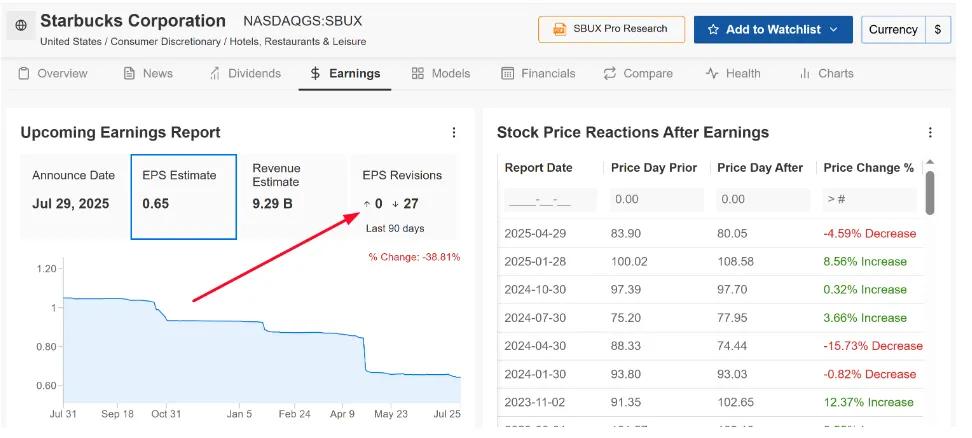Click the globe icon beside Starbucks Corporation
The image size is (972, 438).
pos(21,25)
